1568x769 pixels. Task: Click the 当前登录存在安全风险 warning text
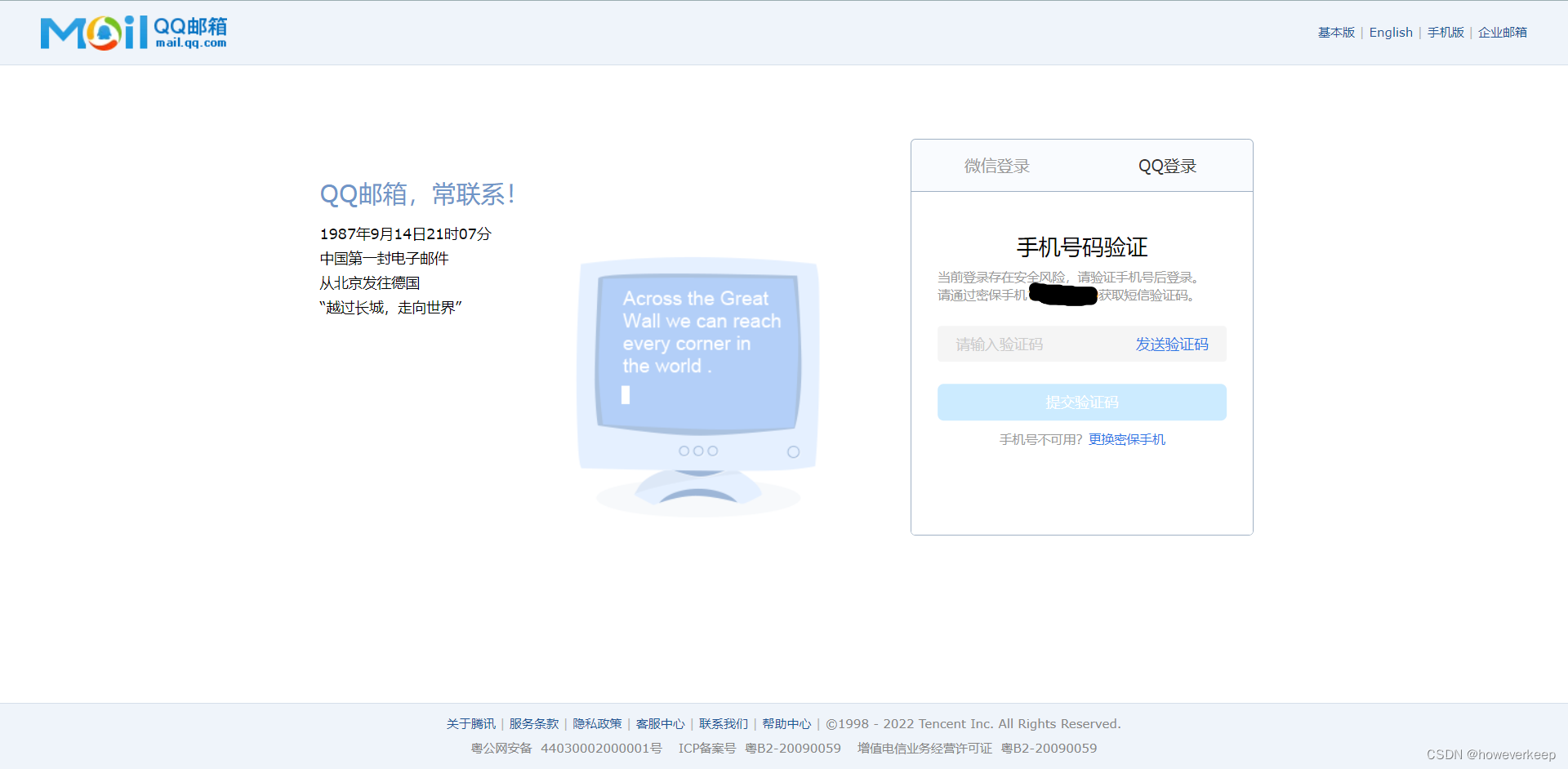[x=1068, y=278]
